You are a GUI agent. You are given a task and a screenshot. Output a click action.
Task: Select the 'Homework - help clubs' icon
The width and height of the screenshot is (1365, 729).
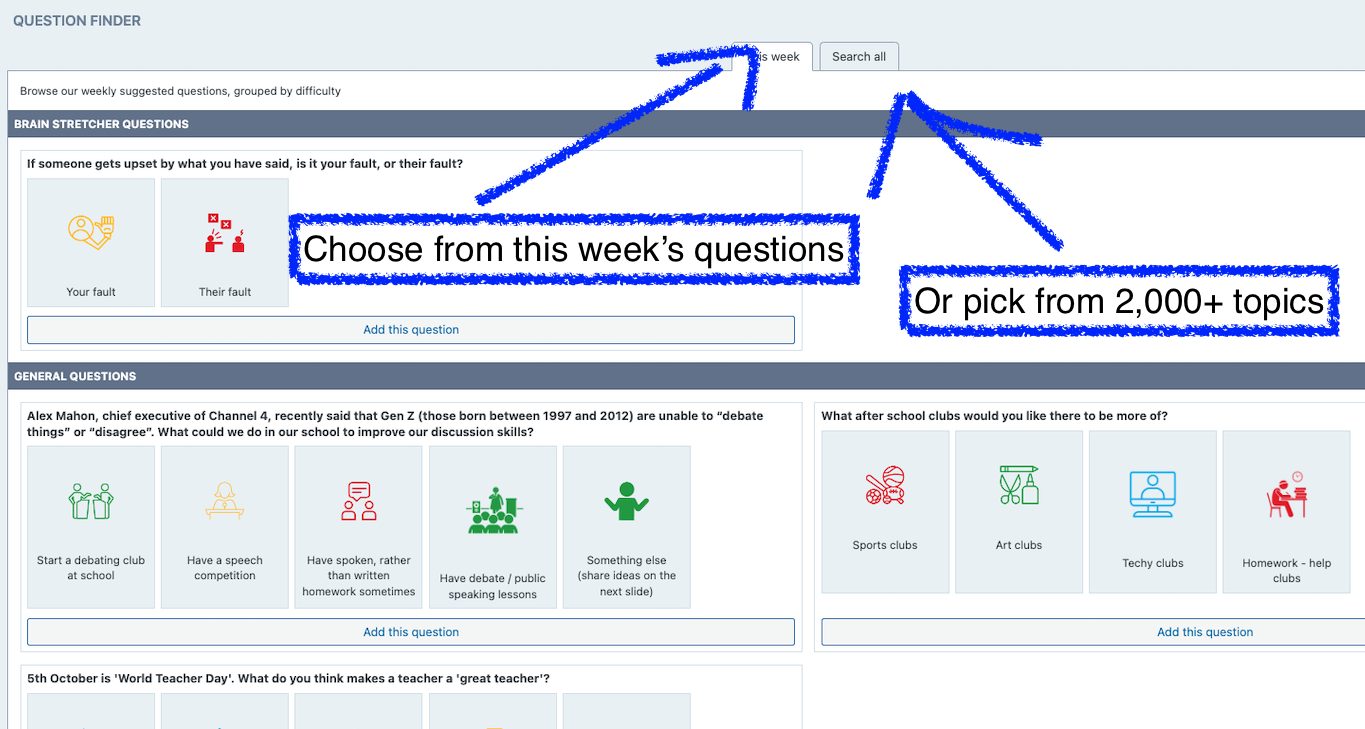[x=1287, y=494]
